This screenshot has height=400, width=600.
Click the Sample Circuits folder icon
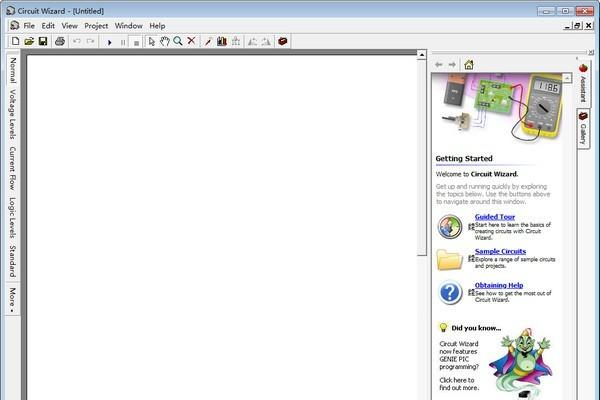click(450, 260)
